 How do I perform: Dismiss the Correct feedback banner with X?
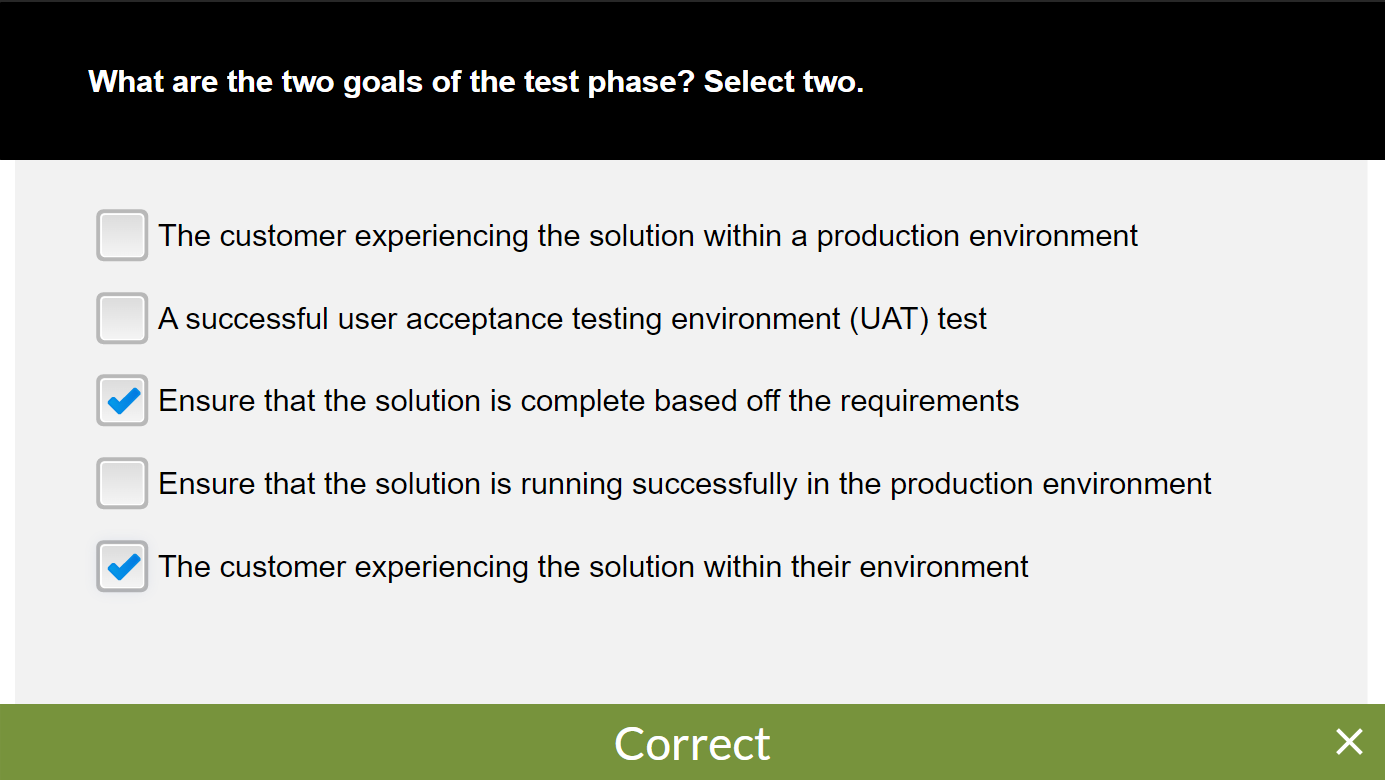(x=1349, y=742)
